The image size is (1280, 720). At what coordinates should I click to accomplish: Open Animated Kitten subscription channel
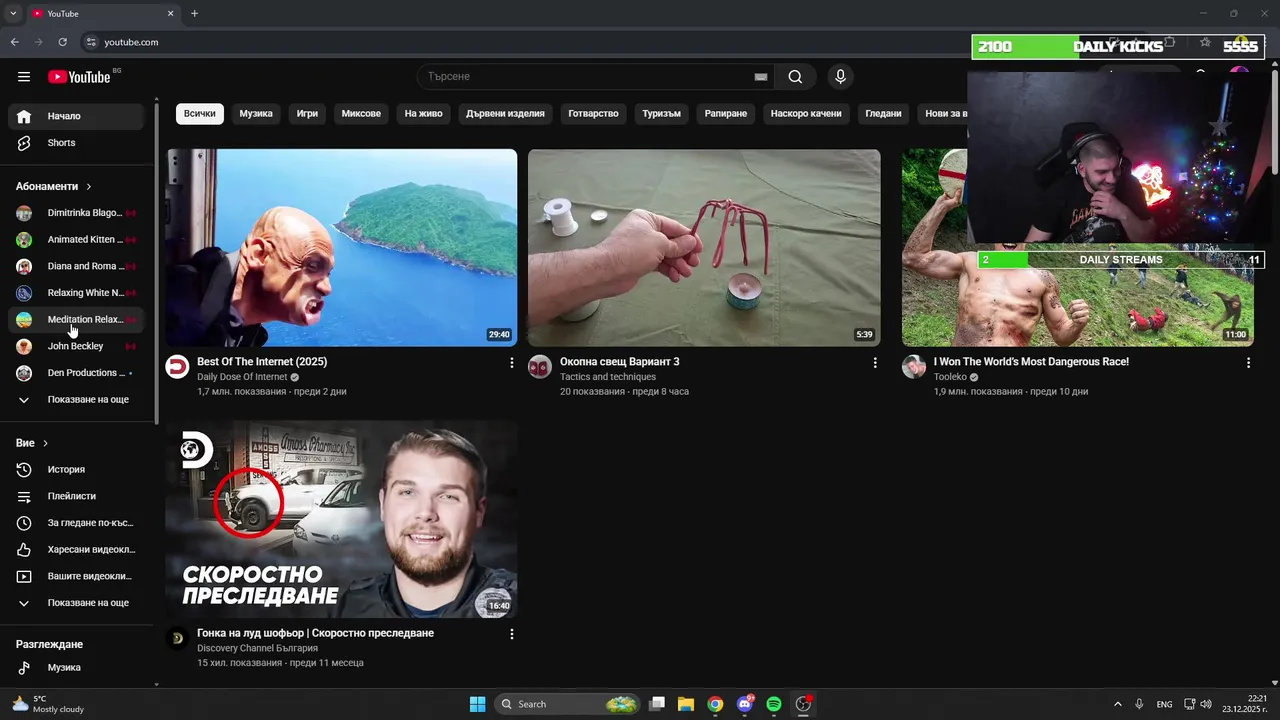point(76,240)
